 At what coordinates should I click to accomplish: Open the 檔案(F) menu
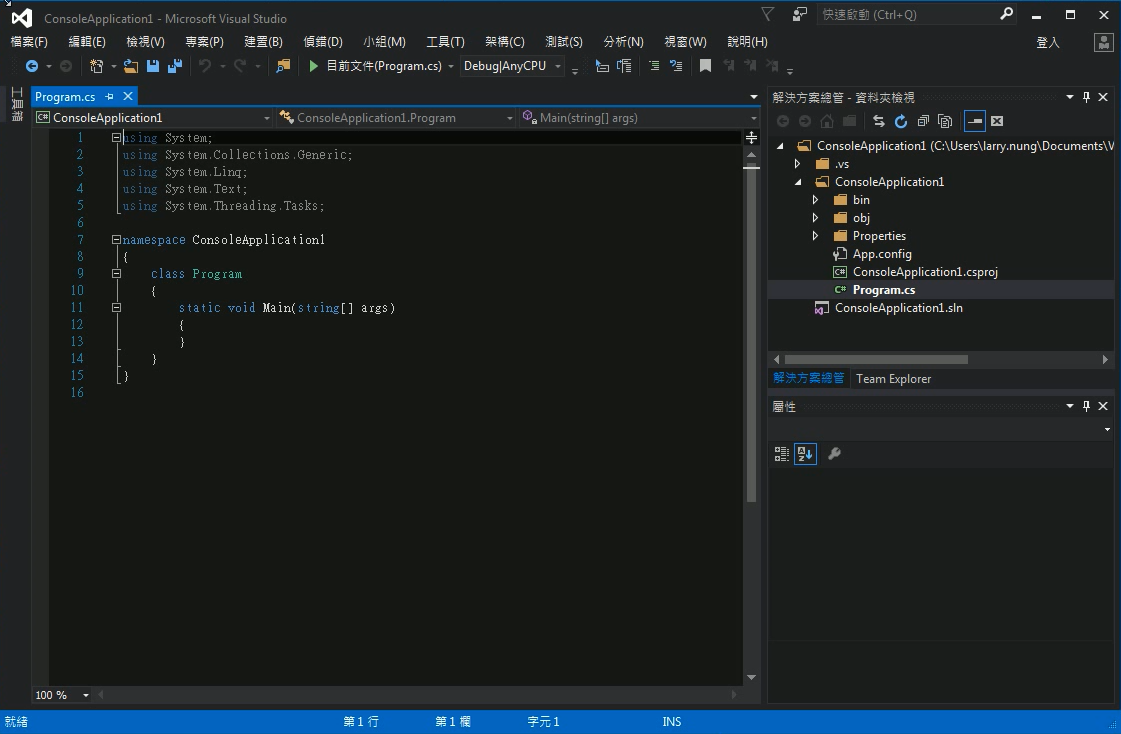[29, 41]
